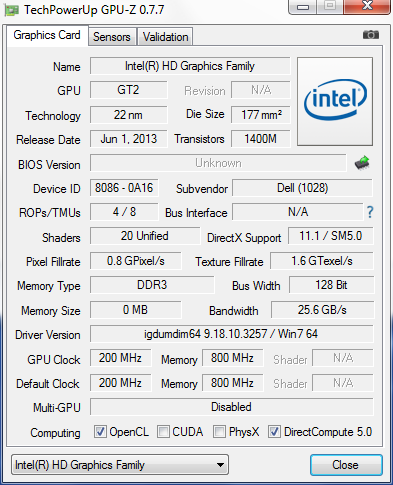Toggle the CUDA checkbox
Screen dimensions: 393x485
(163, 432)
